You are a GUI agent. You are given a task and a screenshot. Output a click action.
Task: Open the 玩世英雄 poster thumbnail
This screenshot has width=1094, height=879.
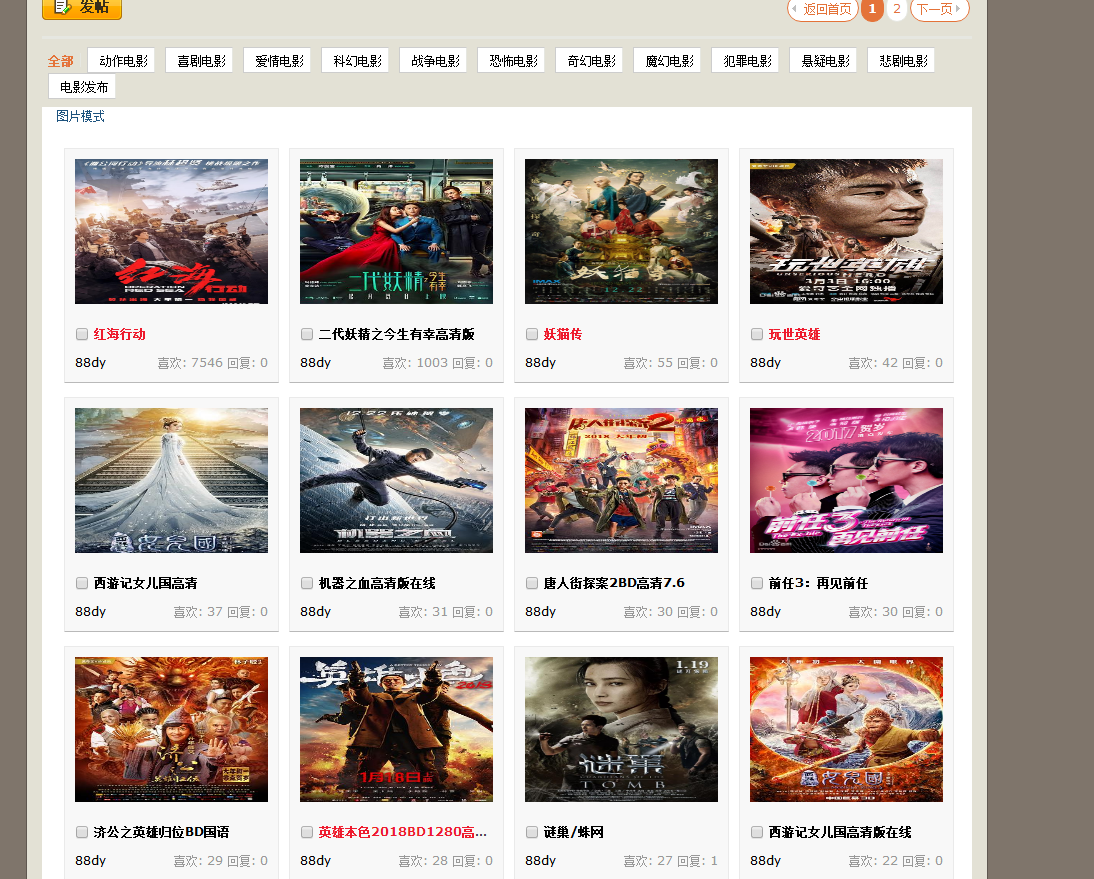coord(846,232)
